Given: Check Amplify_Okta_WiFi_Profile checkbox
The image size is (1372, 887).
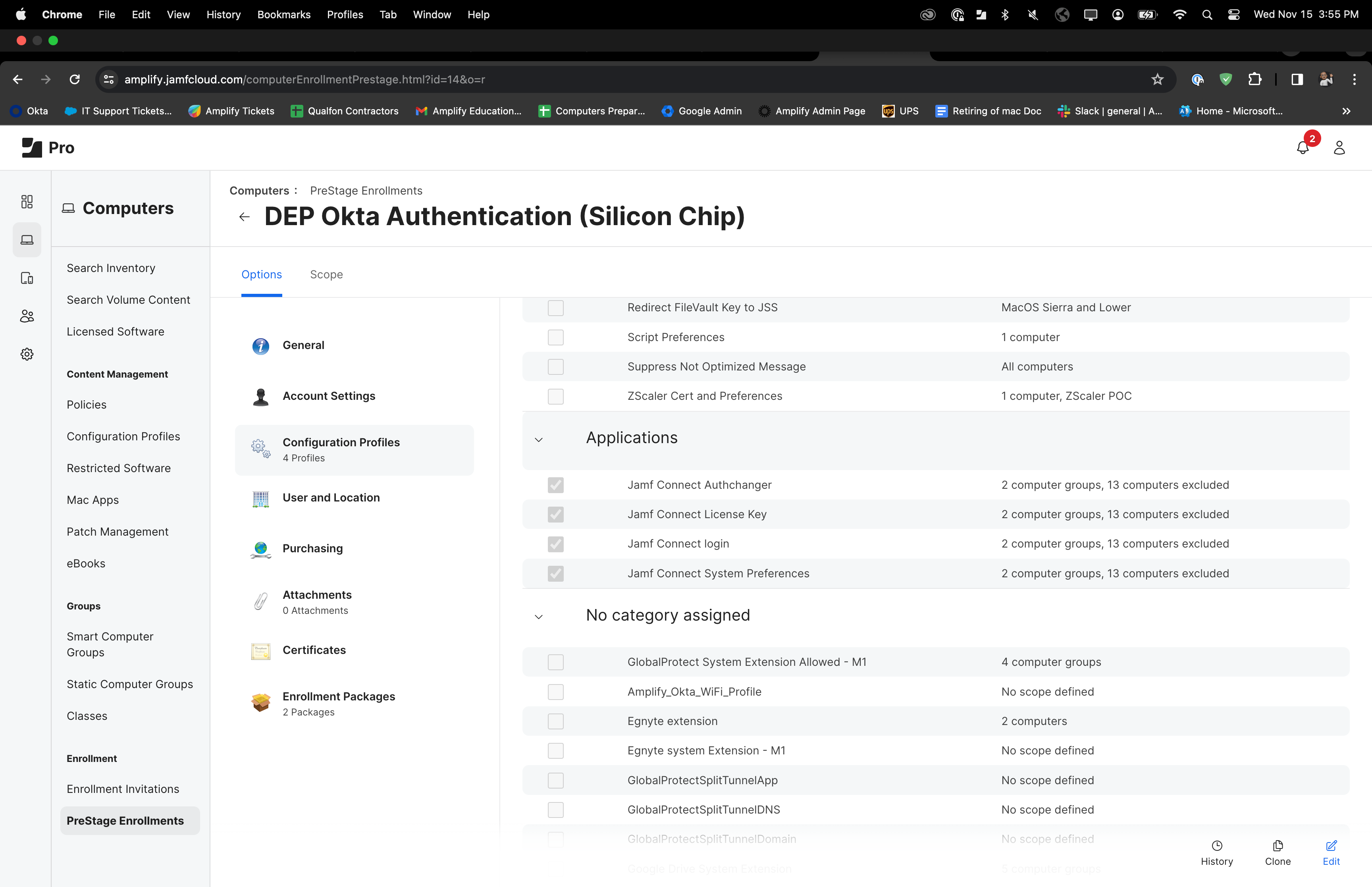Looking at the screenshot, I should [555, 692].
